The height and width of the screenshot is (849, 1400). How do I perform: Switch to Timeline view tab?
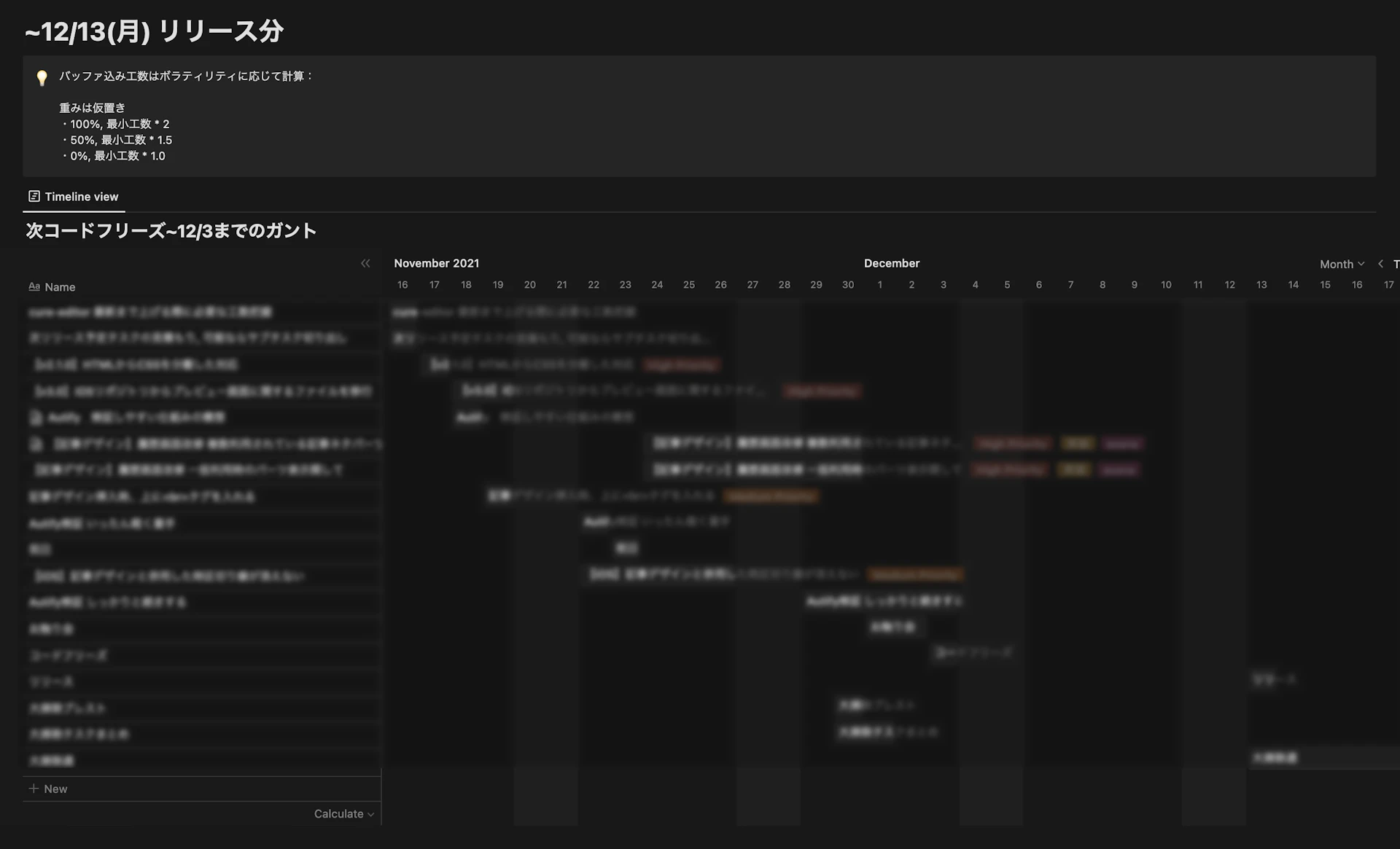tap(81, 196)
